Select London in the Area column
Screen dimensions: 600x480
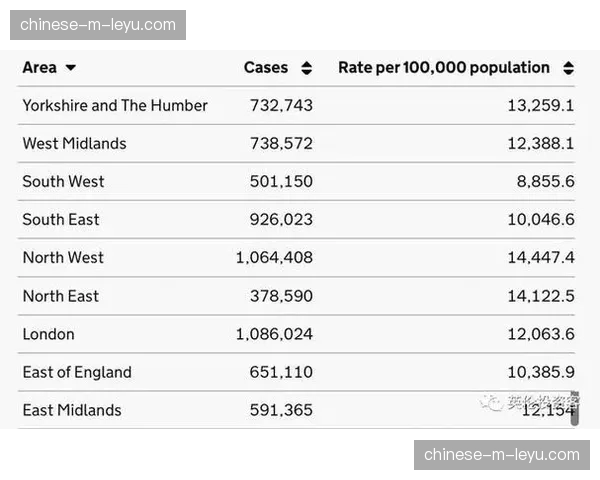coord(48,334)
